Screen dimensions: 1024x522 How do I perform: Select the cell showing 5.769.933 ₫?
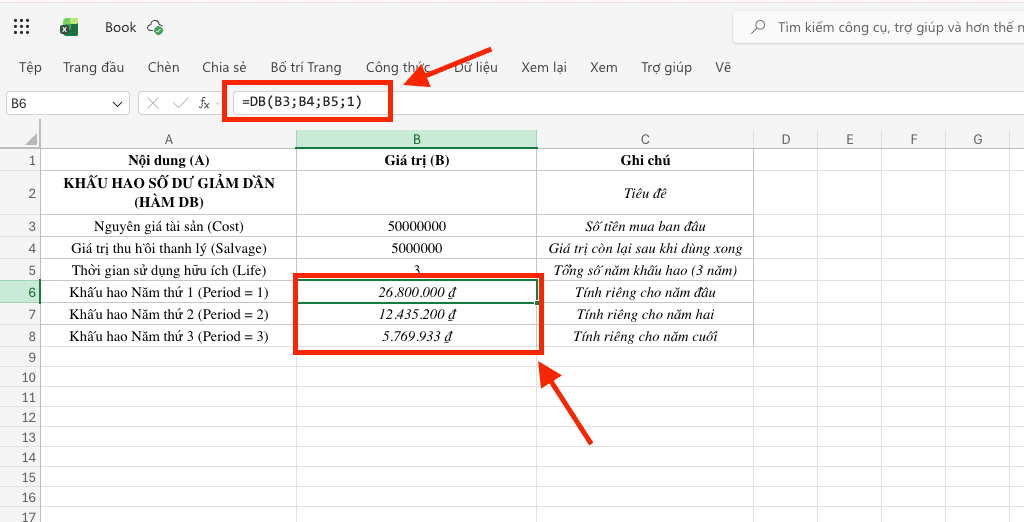click(x=417, y=336)
